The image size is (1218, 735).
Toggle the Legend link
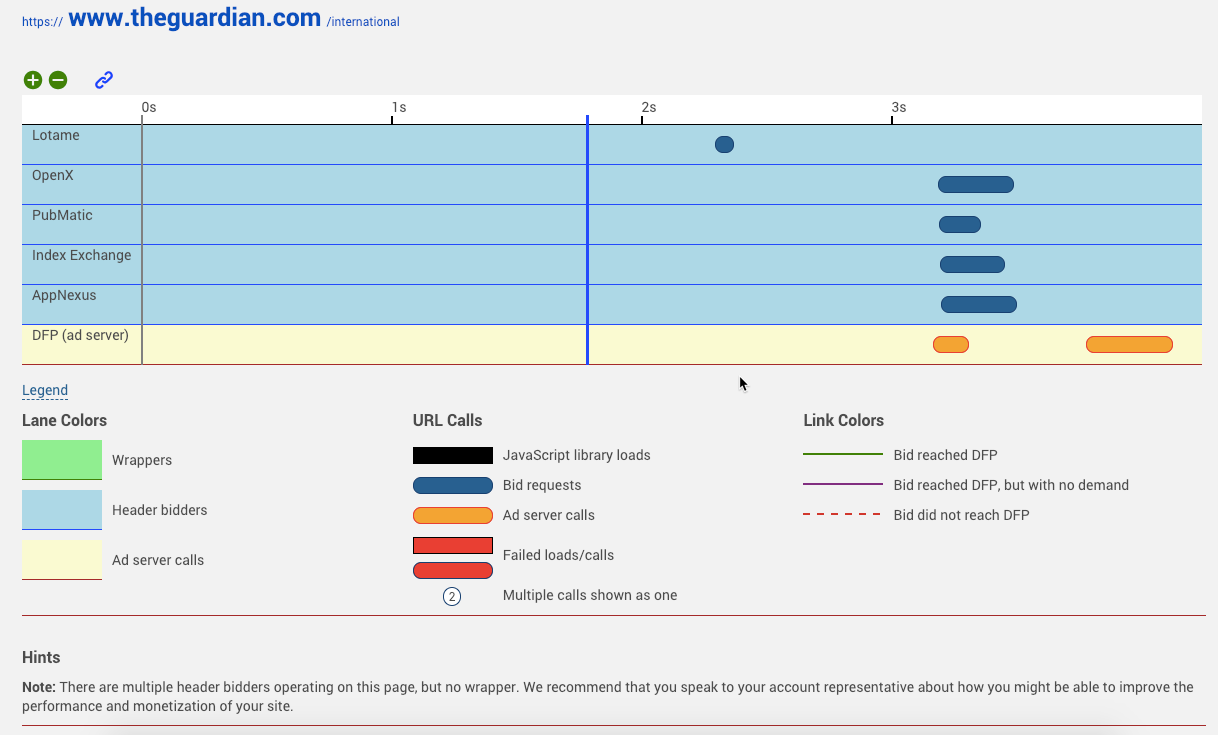pyautogui.click(x=45, y=390)
